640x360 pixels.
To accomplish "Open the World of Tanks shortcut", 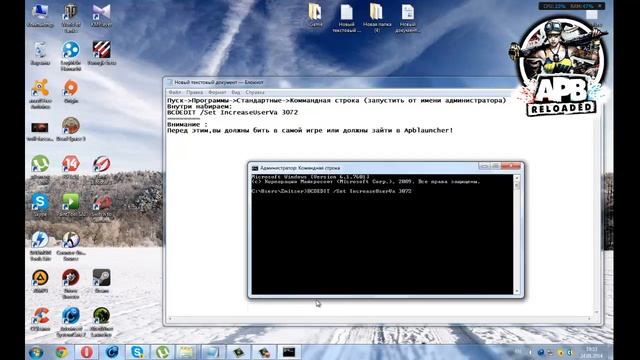I will tap(71, 17).
